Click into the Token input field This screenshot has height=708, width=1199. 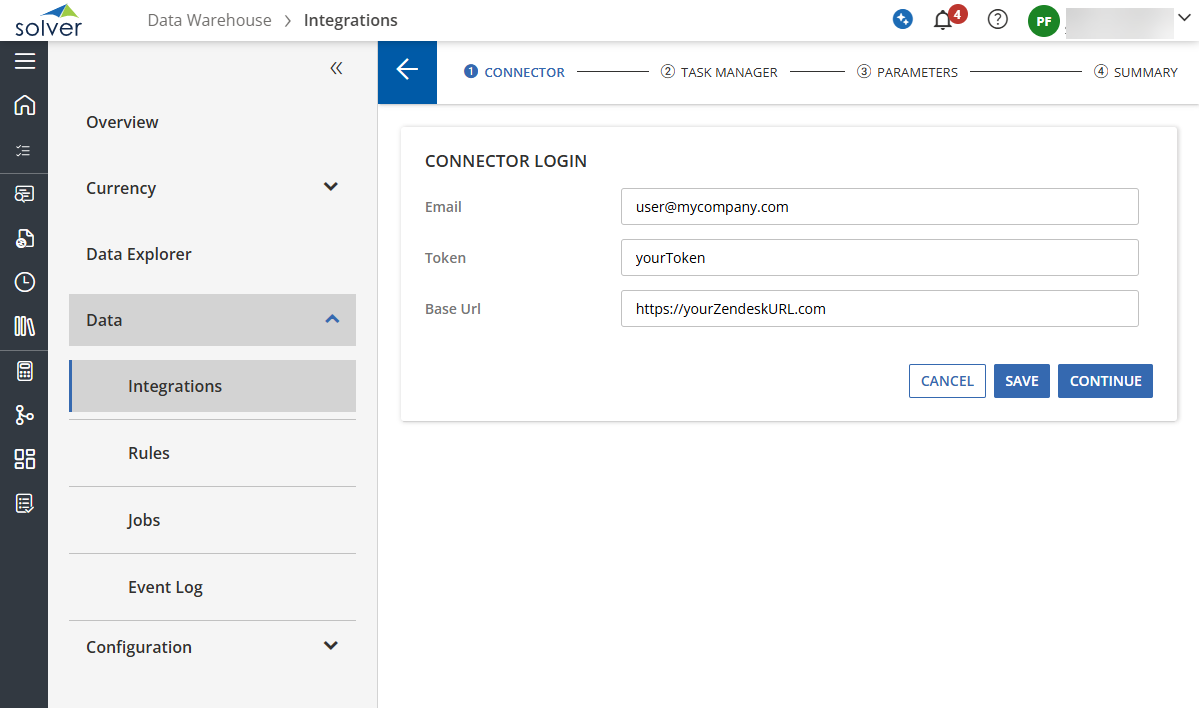click(879, 257)
